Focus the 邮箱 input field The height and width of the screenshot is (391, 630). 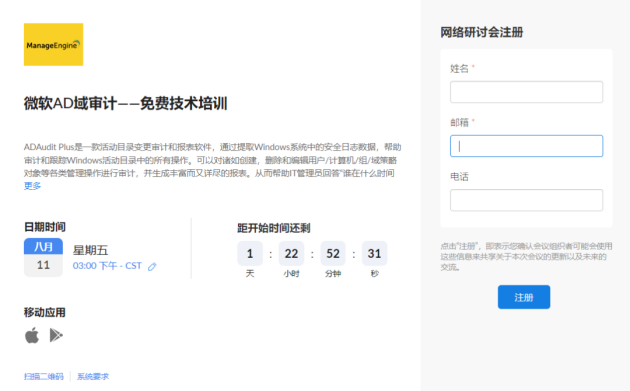point(526,146)
